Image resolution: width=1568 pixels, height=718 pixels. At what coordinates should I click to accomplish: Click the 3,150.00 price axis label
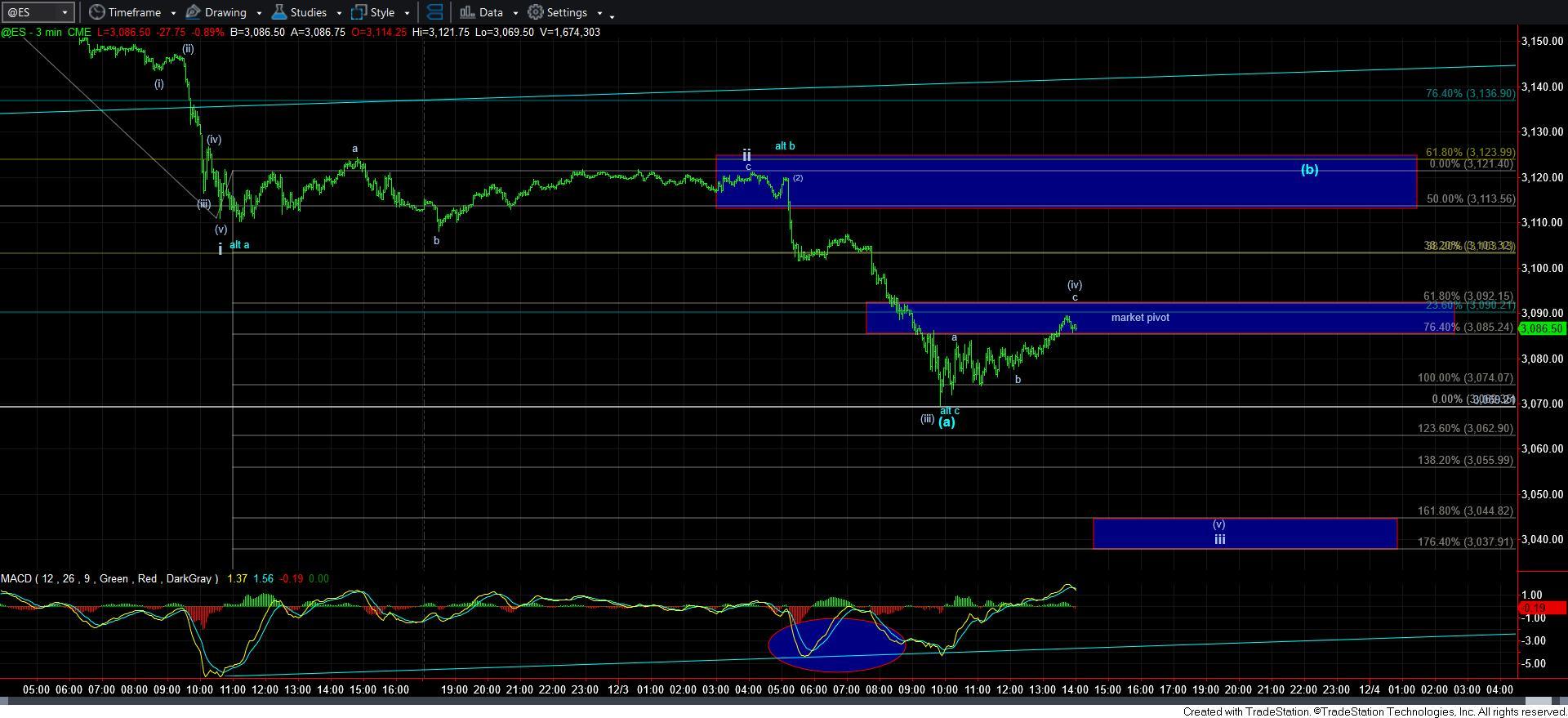click(1541, 42)
